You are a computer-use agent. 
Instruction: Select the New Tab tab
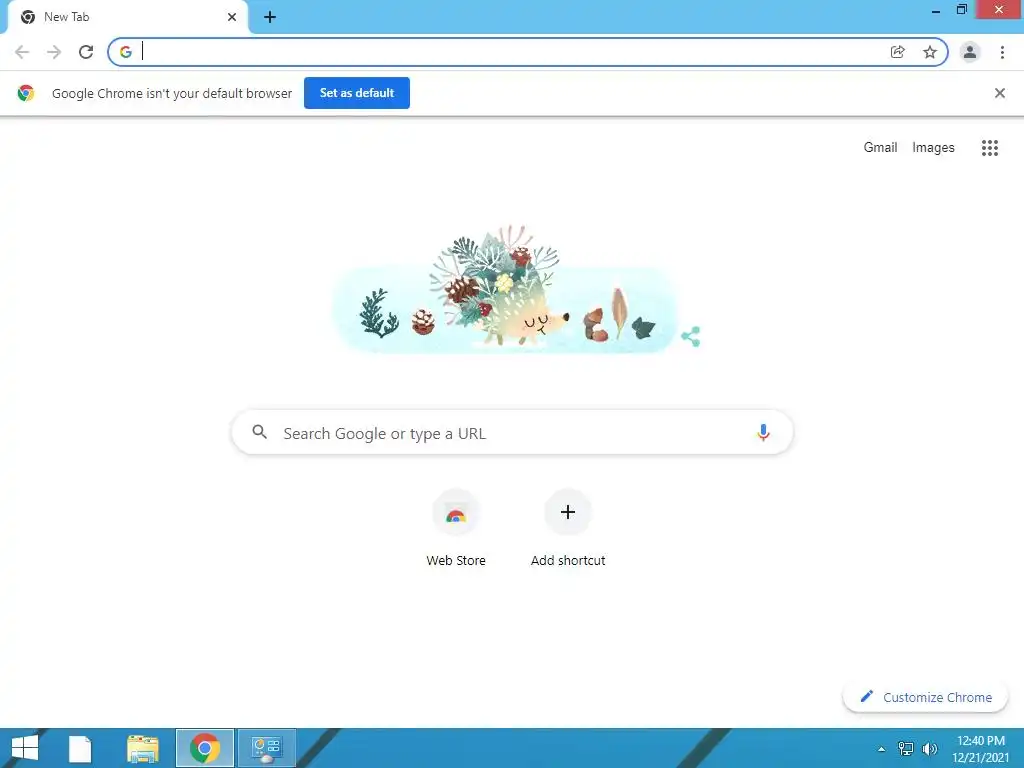pos(127,17)
